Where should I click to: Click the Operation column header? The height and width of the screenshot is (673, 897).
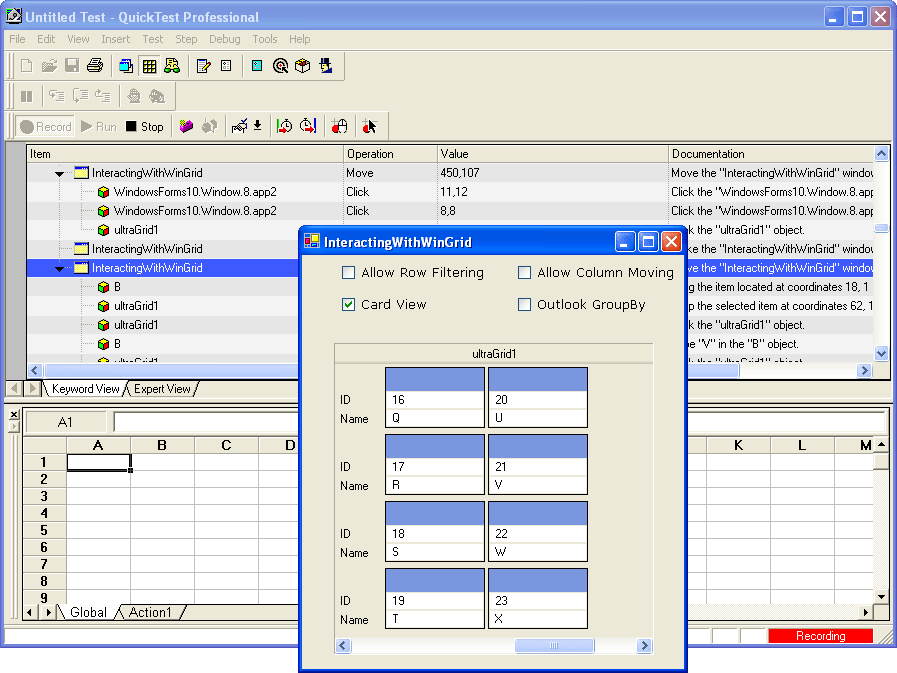[x=390, y=154]
